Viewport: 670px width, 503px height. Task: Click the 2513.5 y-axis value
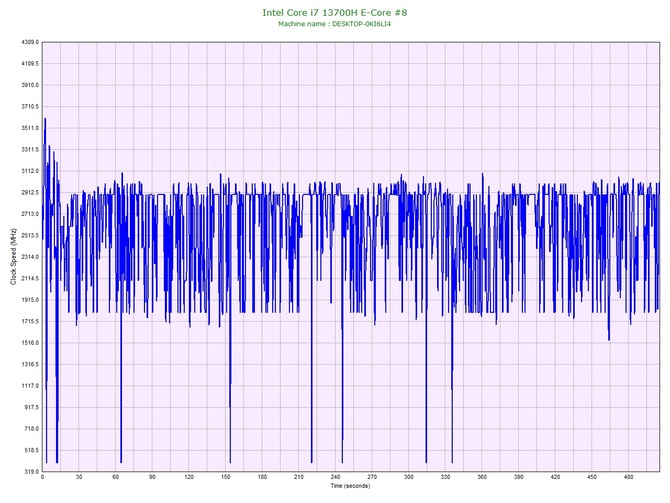pyautogui.click(x=30, y=235)
